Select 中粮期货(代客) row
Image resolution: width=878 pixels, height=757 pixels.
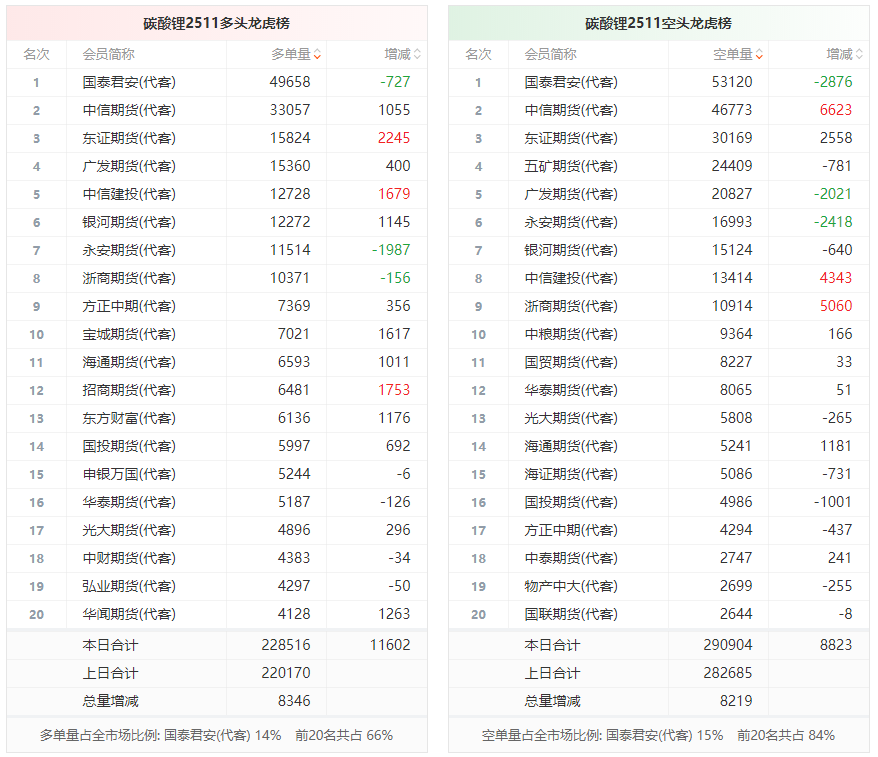(x=658, y=334)
